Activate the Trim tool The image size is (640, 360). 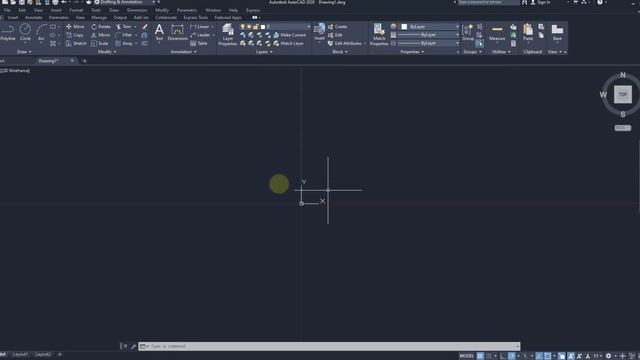pos(124,27)
